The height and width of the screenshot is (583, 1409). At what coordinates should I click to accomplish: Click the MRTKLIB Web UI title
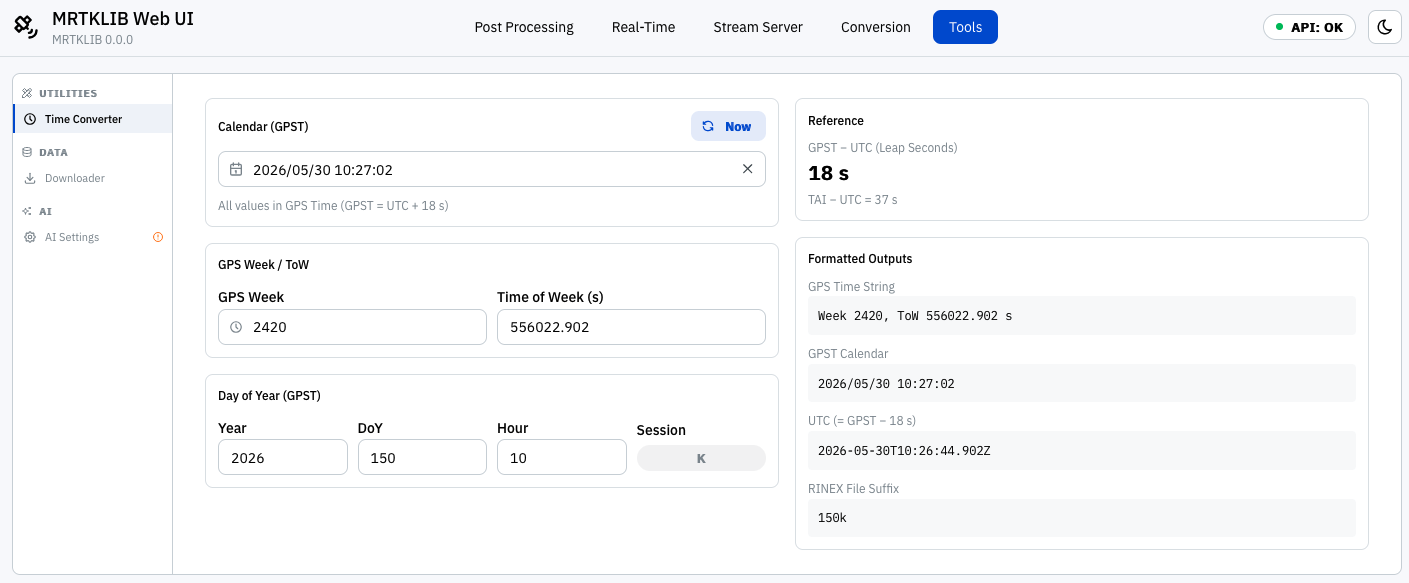123,19
